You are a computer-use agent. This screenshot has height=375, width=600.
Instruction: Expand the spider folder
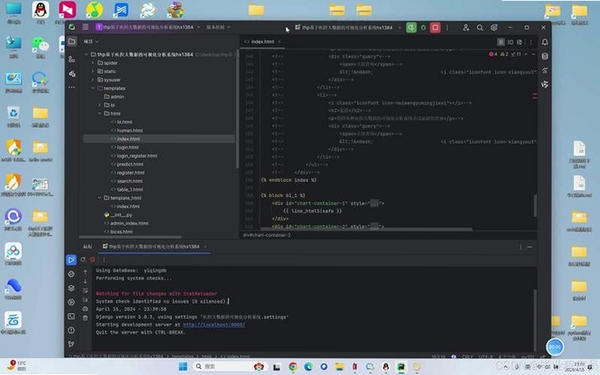93,63
